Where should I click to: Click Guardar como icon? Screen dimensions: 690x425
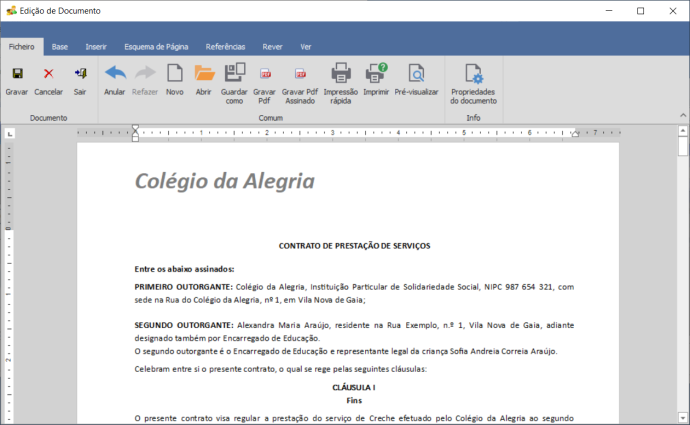click(x=235, y=73)
